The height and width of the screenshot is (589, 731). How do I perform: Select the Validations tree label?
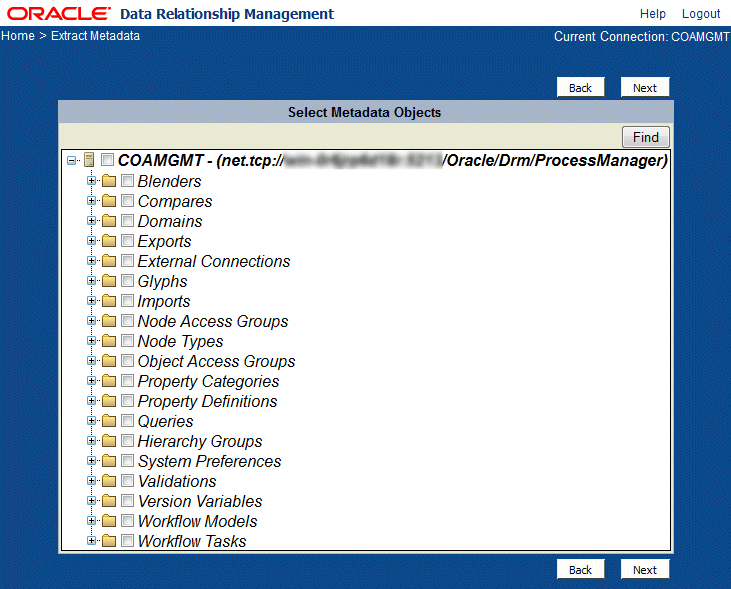coord(177,481)
